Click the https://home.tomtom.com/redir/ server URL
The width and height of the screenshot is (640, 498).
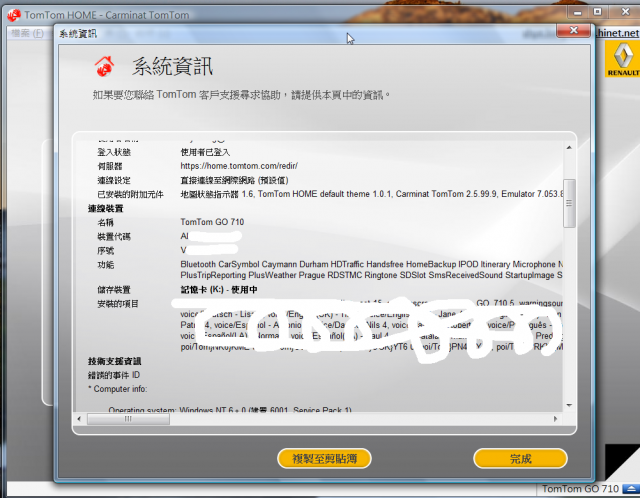(239, 166)
